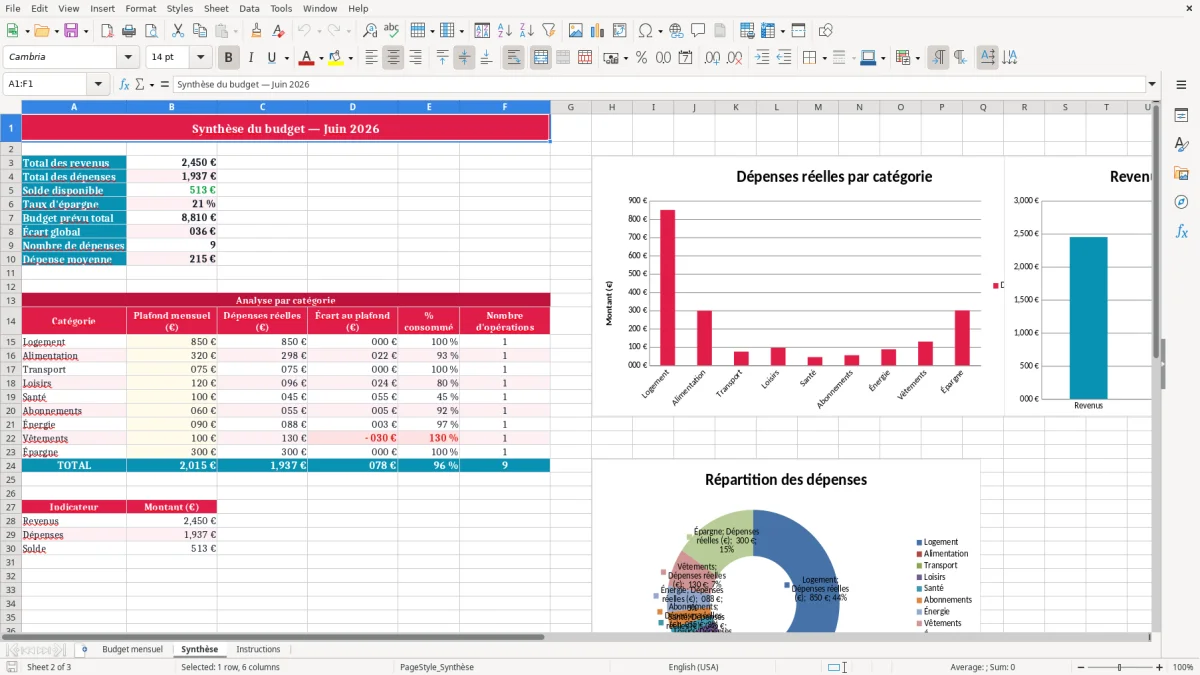1200x675 pixels.
Task: Toggle Align Left
Action: [371, 58]
